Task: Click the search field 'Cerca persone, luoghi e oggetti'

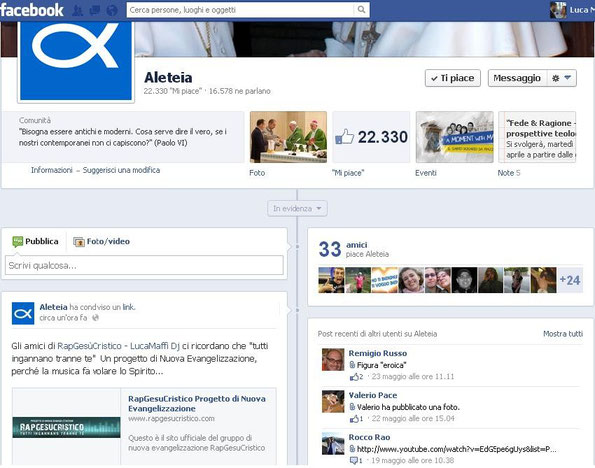Action: (x=240, y=9)
